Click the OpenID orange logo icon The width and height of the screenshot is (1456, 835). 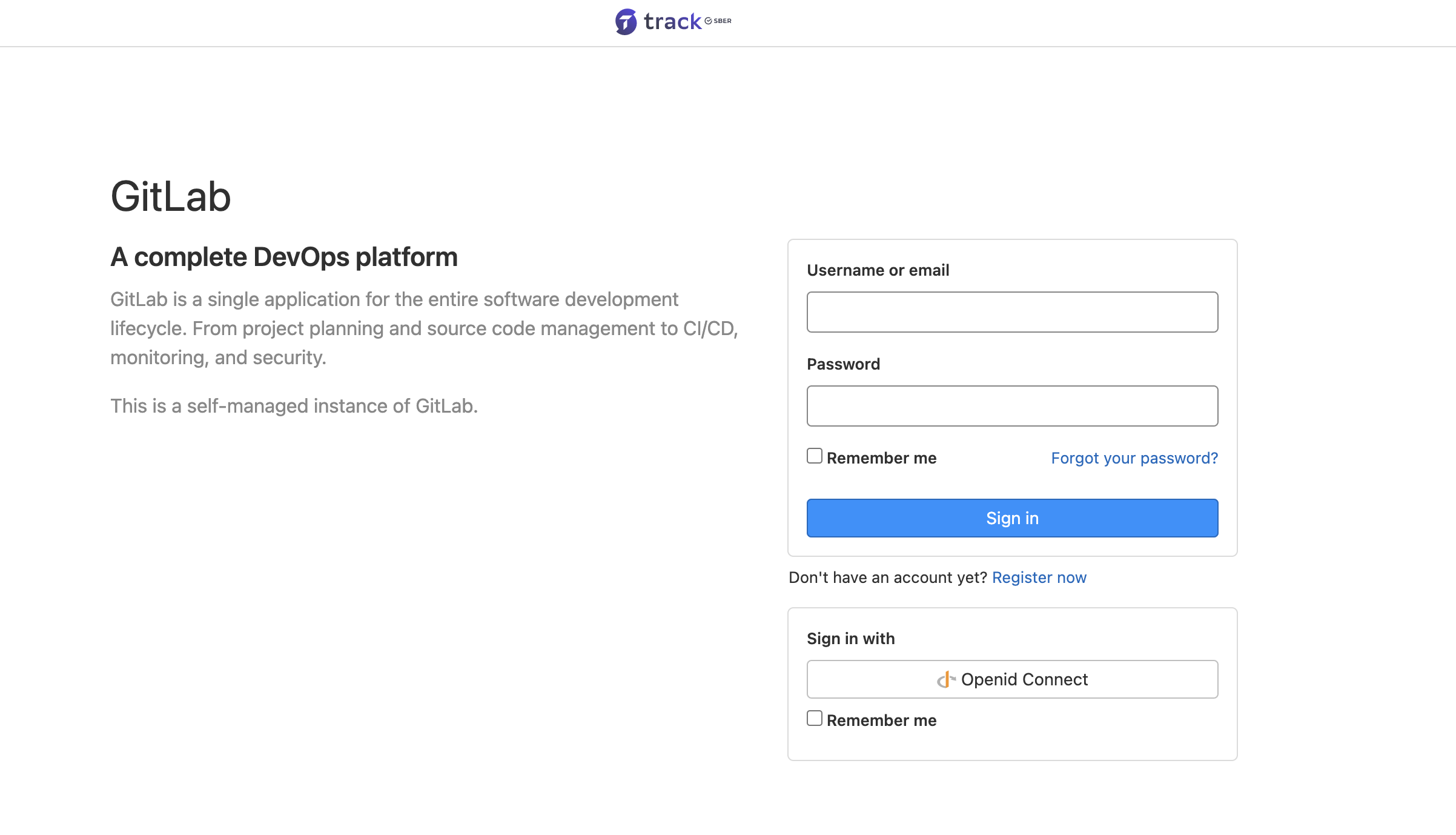(x=945, y=679)
